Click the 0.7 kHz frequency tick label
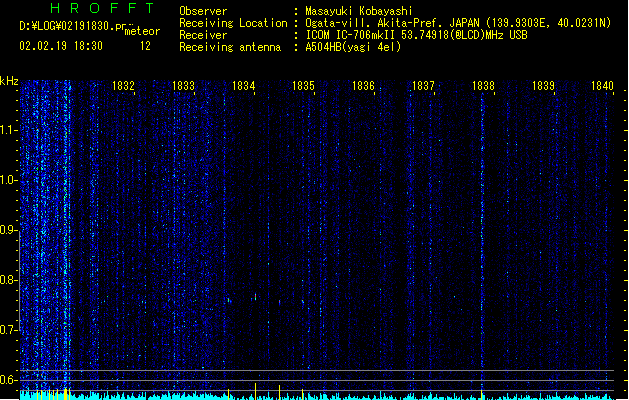 [8, 330]
